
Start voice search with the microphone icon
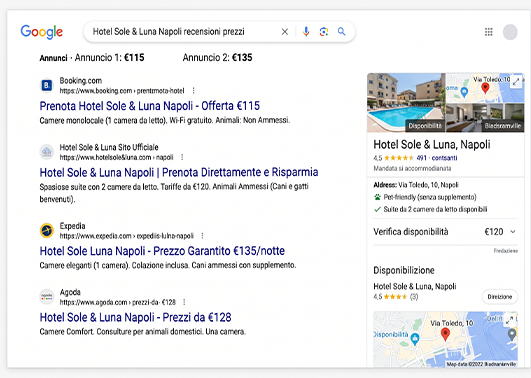pyautogui.click(x=306, y=32)
